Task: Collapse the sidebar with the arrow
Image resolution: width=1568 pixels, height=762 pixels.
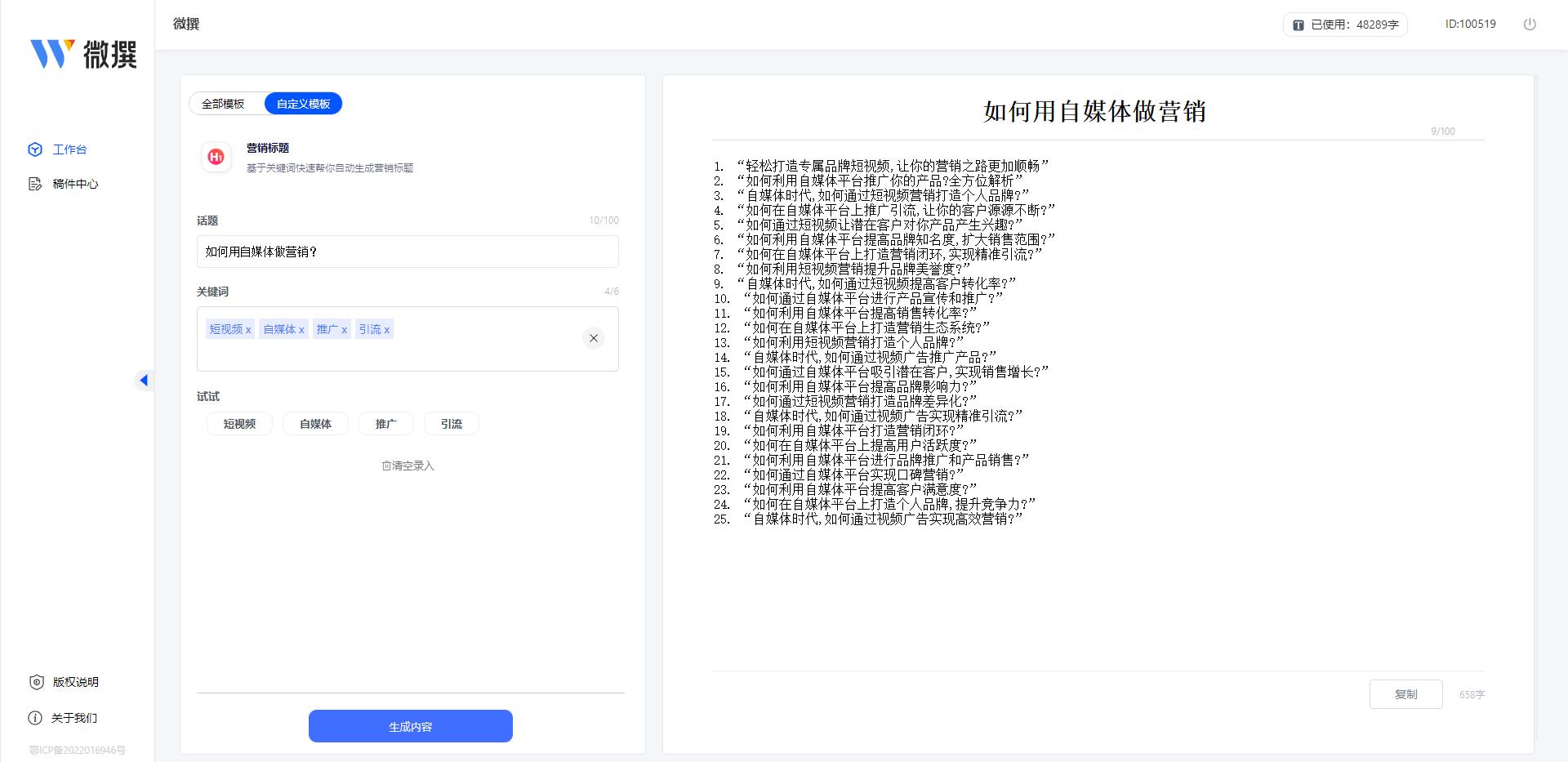Action: 145,379
